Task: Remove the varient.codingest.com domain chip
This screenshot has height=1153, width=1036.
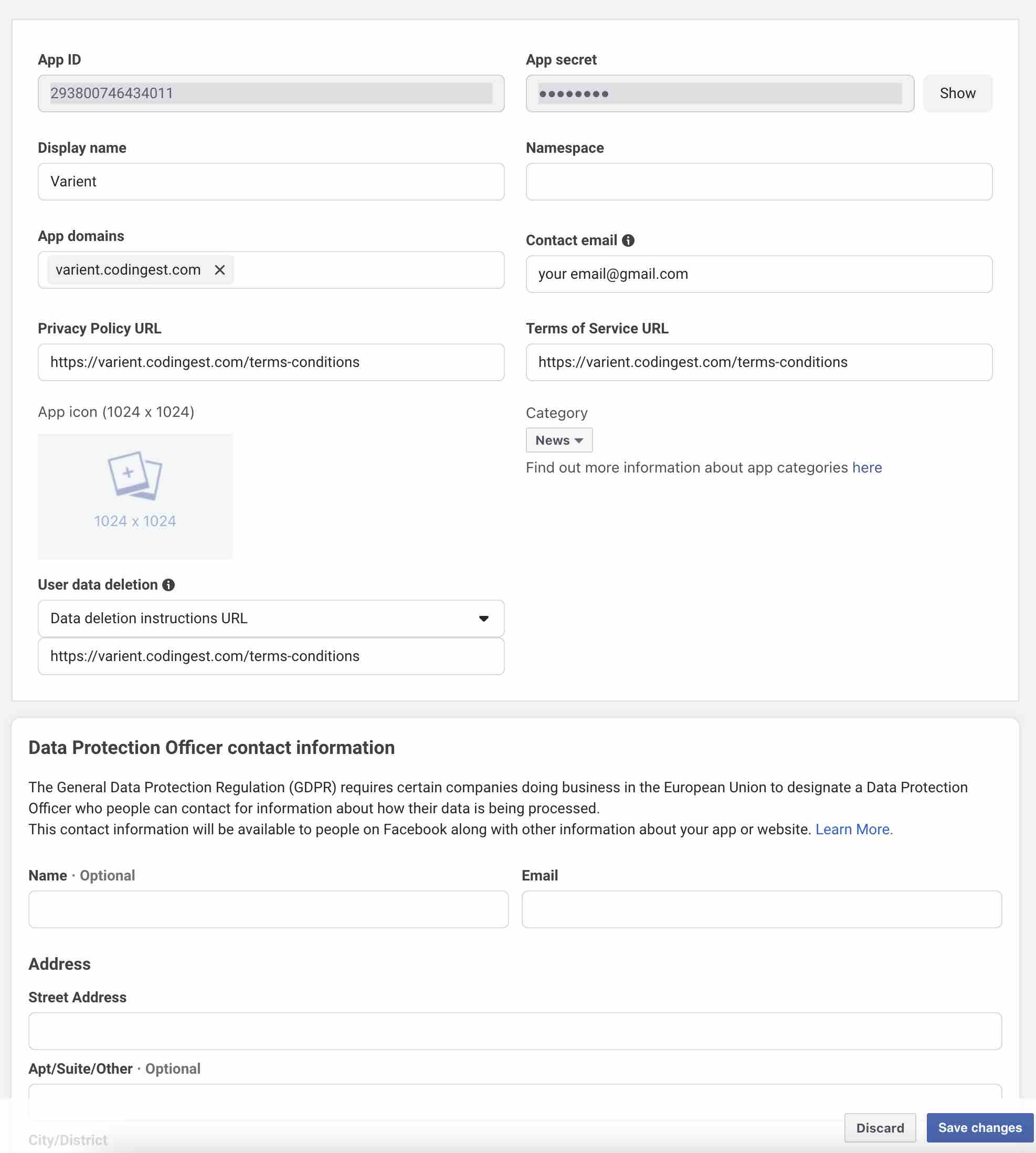Action: (220, 270)
